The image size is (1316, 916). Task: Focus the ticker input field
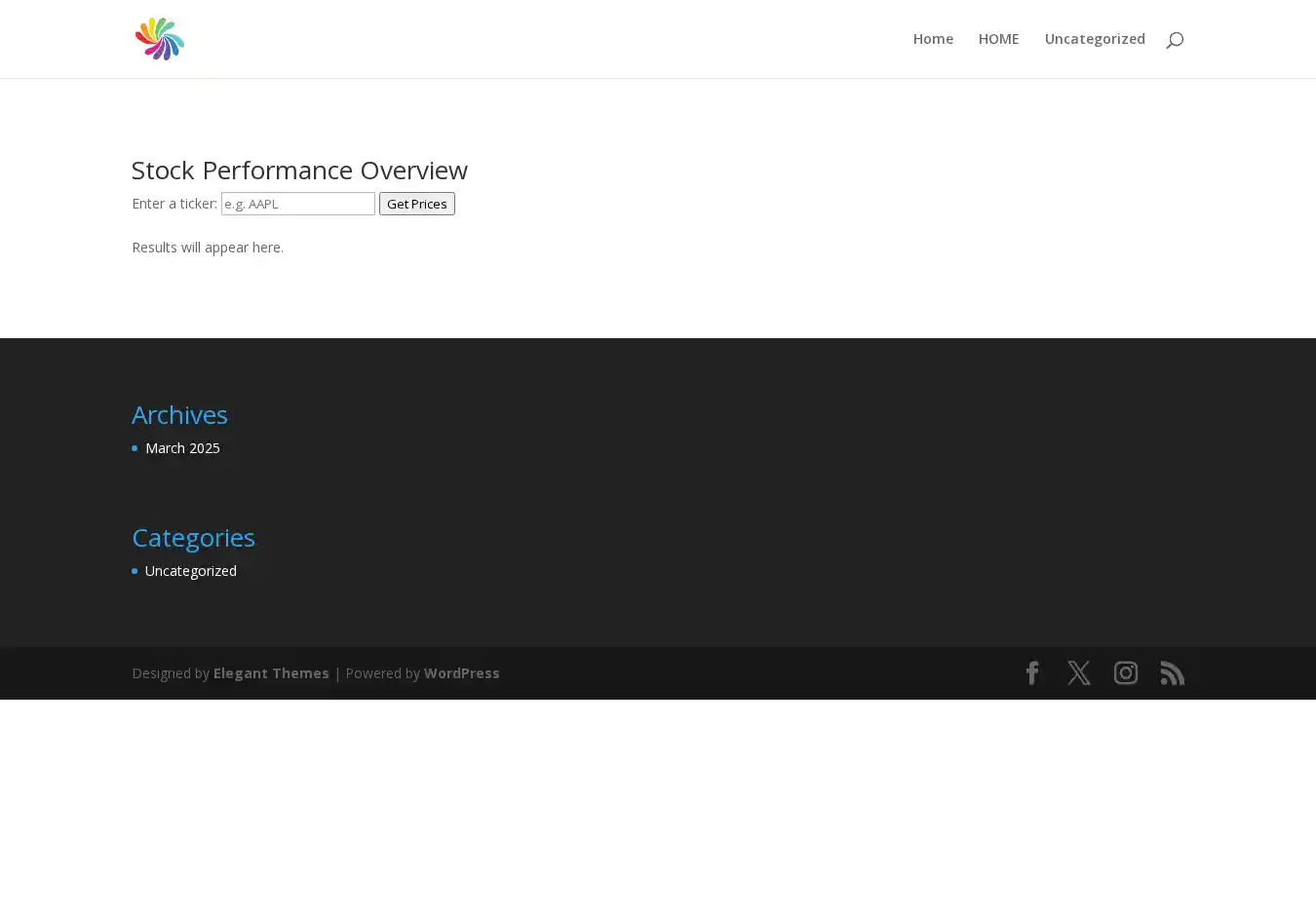[297, 204]
